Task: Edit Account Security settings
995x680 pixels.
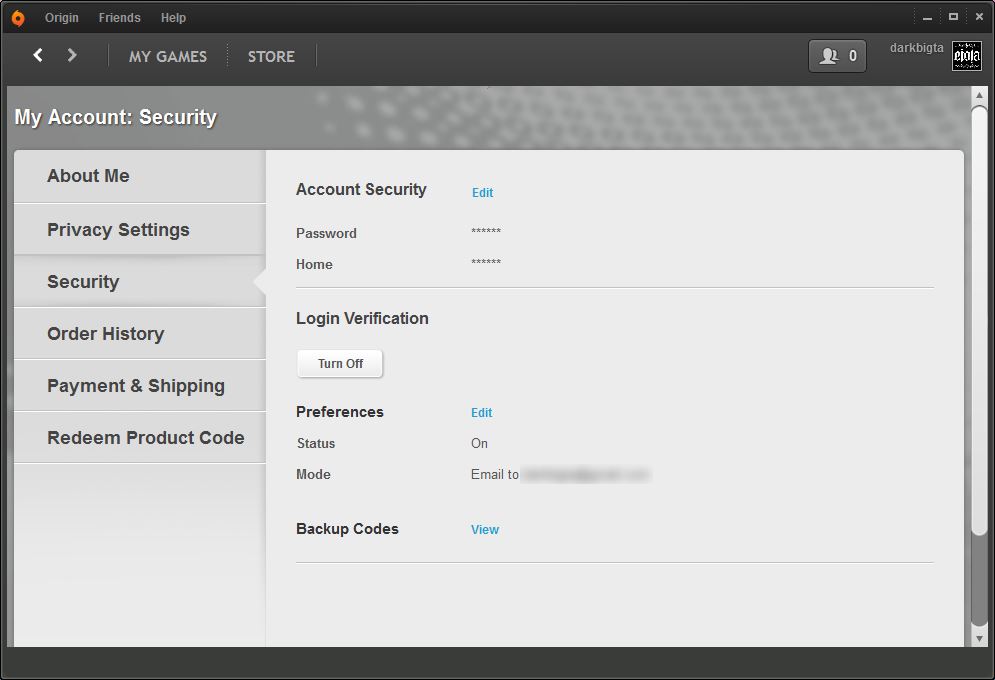Action: coord(482,193)
